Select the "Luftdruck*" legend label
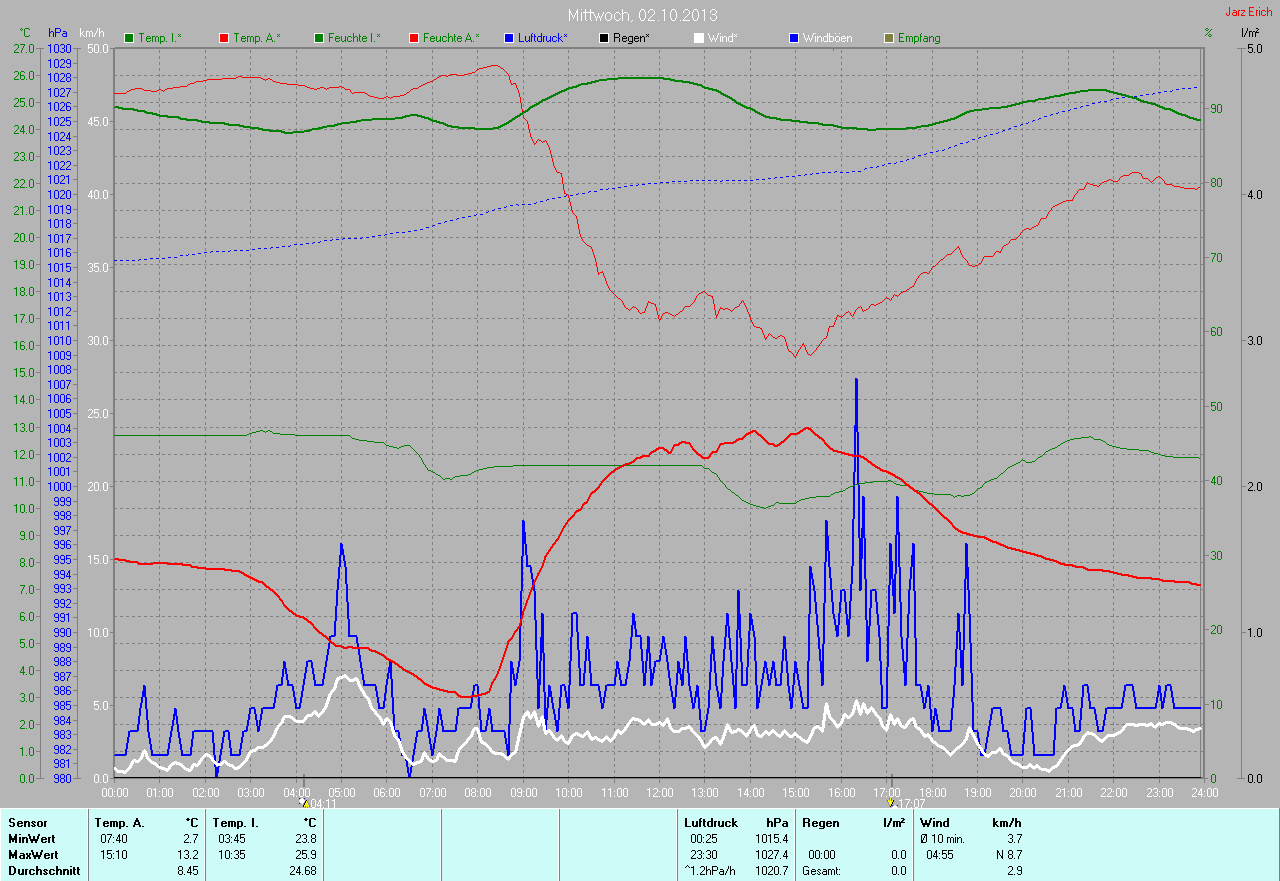1280x881 pixels. coord(543,38)
